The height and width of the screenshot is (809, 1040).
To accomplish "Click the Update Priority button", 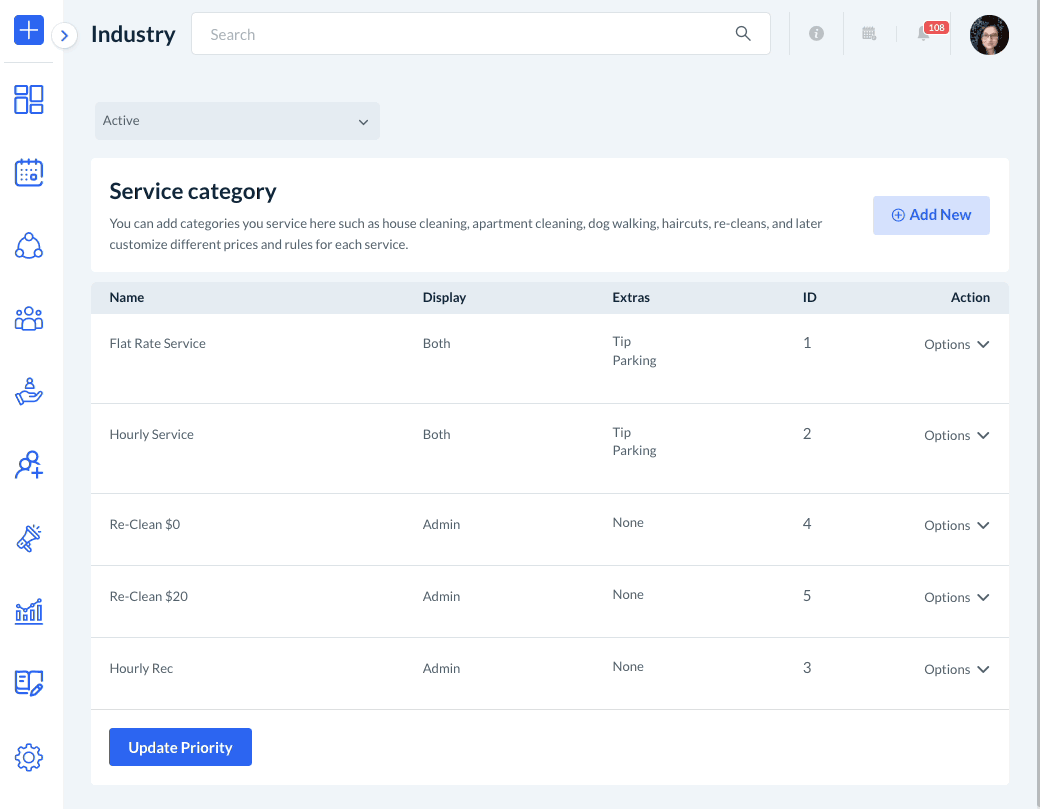I will pyautogui.click(x=180, y=747).
